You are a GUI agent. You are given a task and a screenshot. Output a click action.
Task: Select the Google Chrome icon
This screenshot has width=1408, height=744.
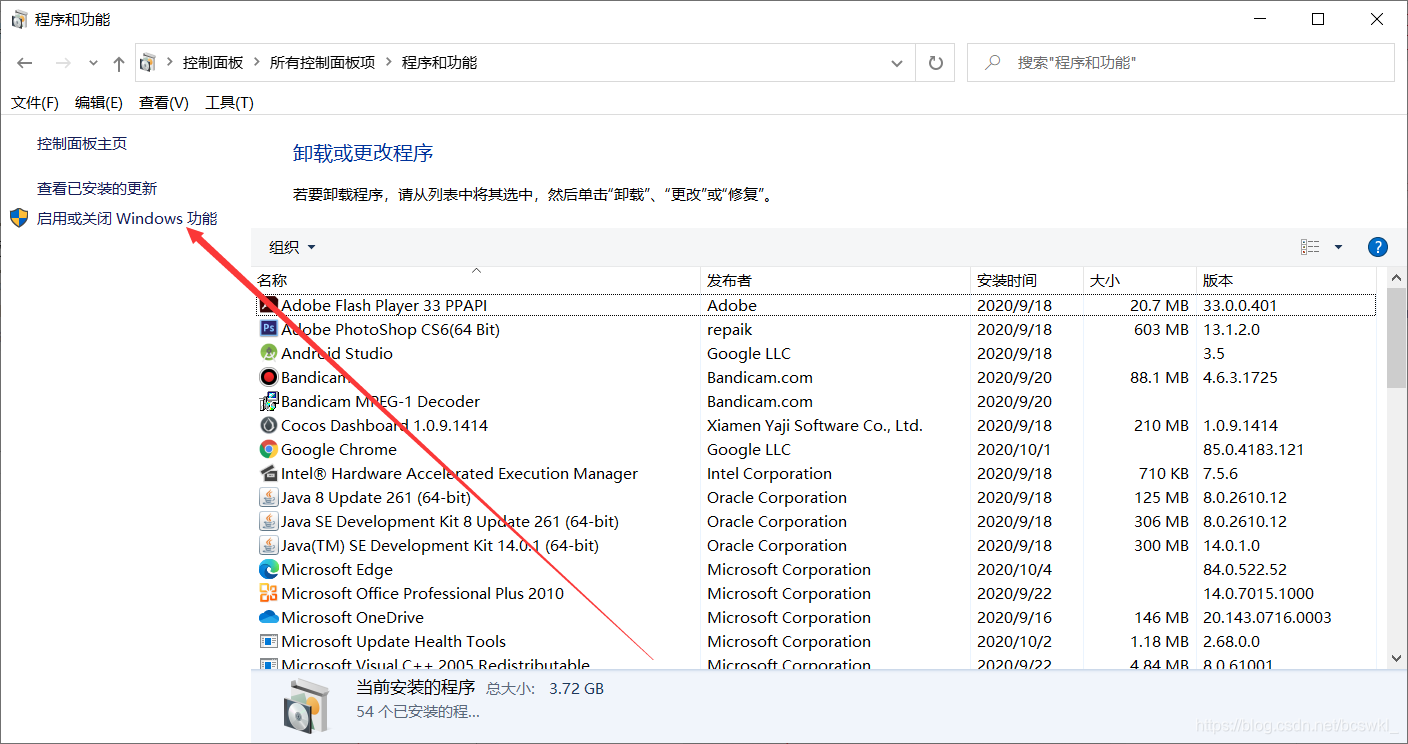click(x=268, y=449)
